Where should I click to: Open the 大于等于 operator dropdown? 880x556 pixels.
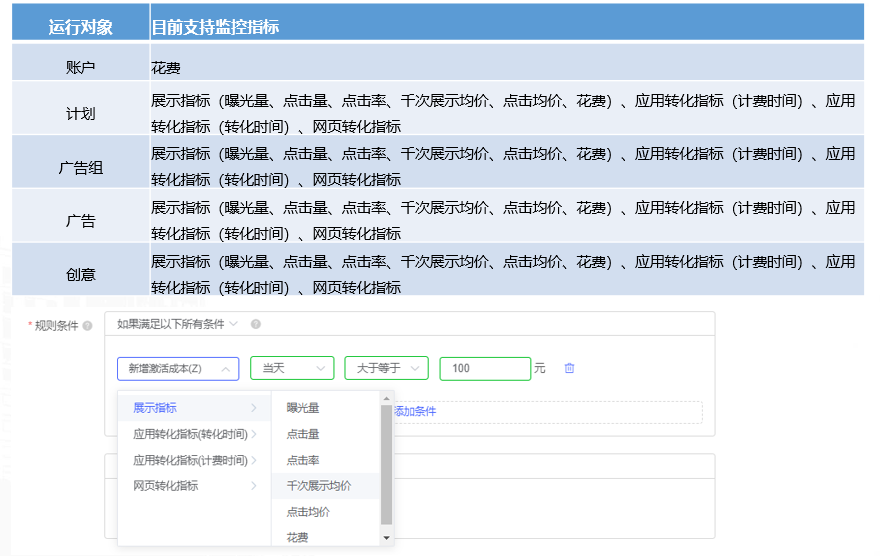[386, 369]
